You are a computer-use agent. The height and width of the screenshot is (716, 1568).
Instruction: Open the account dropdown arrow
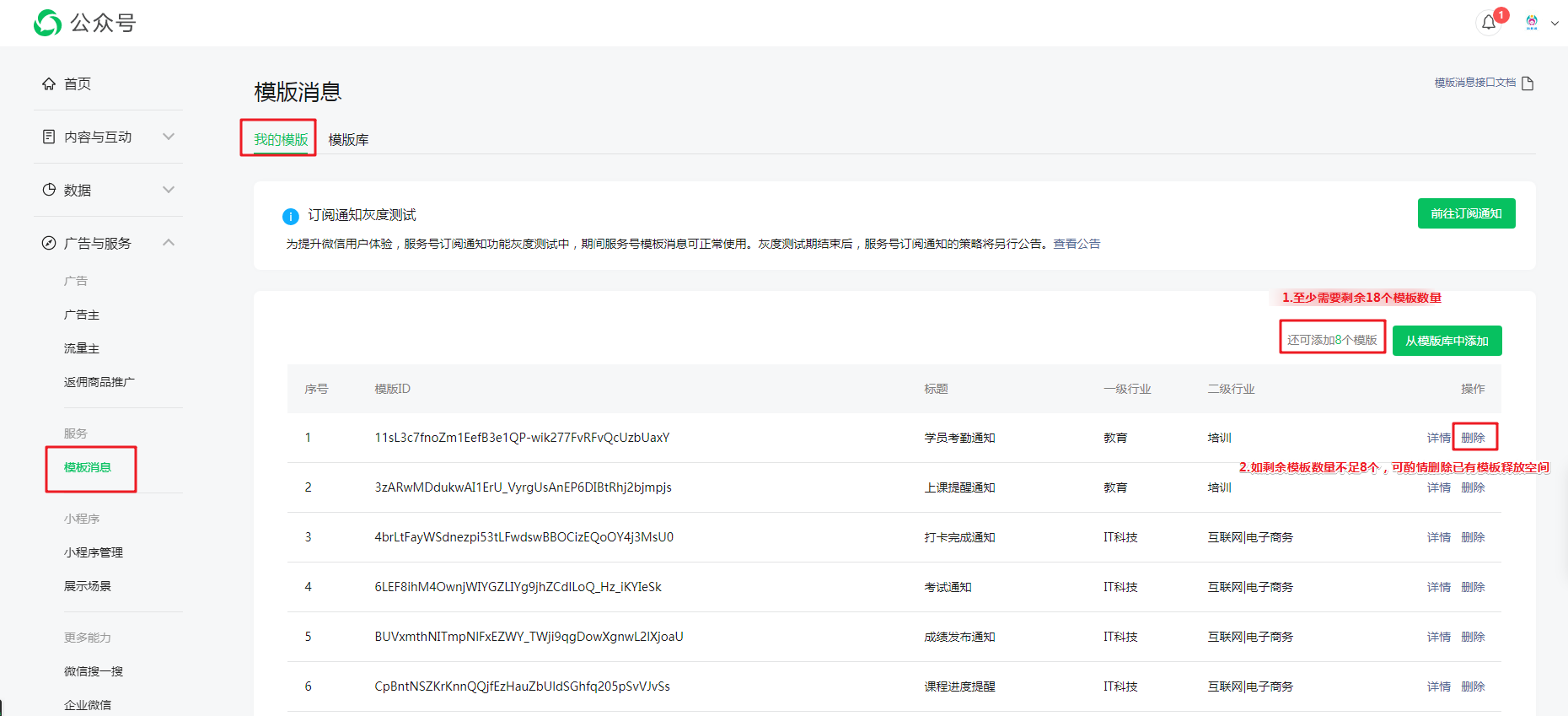(x=1555, y=24)
